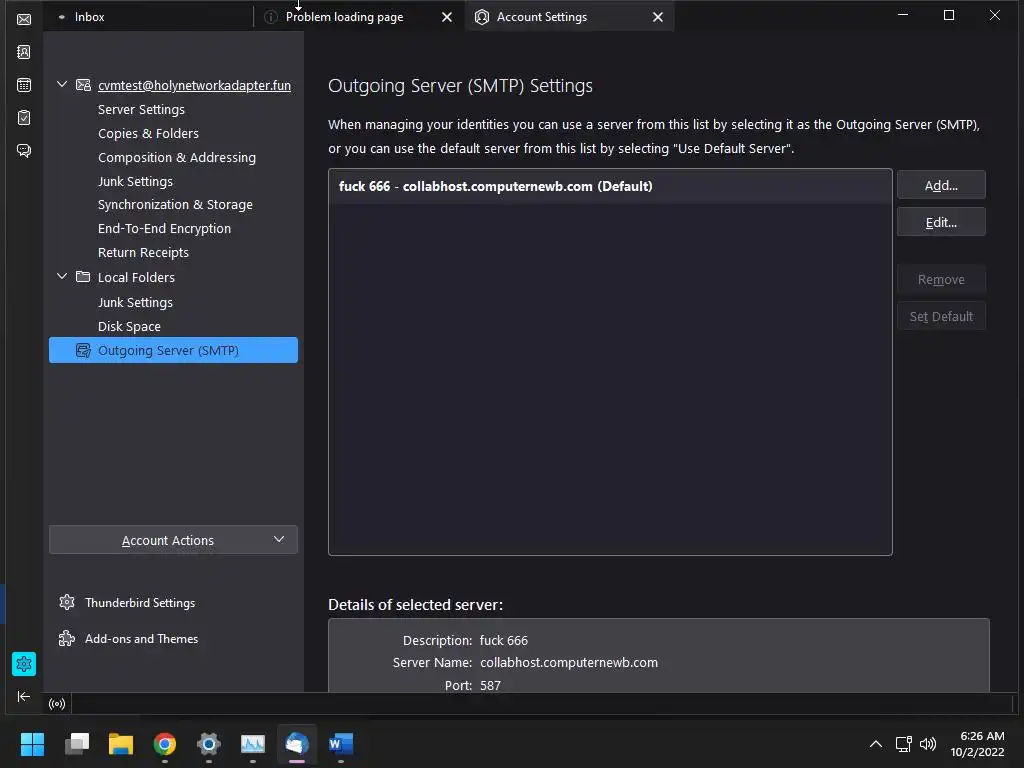Screen dimensions: 1024x768
Task: Select collabhost.computernewb.com server in list
Action: coord(610,186)
